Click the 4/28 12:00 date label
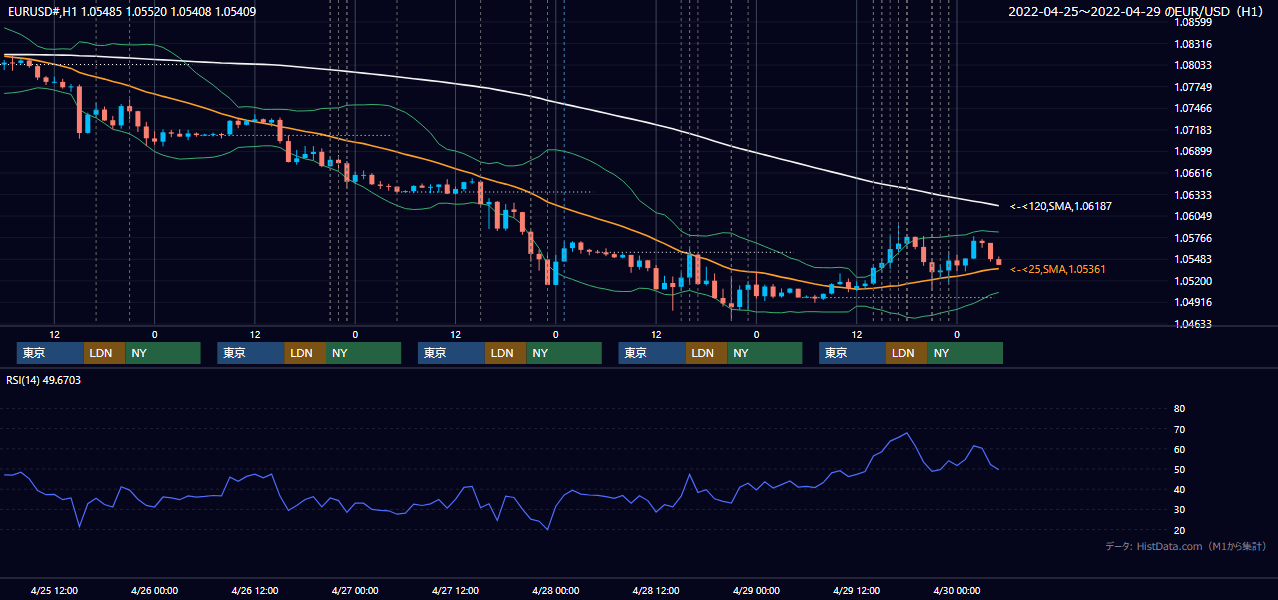The image size is (1278, 600). tap(656, 590)
